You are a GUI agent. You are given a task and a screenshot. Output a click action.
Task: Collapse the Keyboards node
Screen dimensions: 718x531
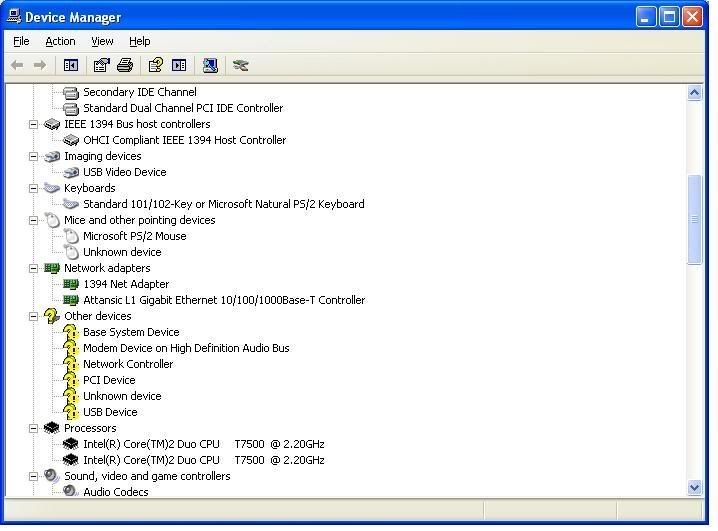(33, 188)
